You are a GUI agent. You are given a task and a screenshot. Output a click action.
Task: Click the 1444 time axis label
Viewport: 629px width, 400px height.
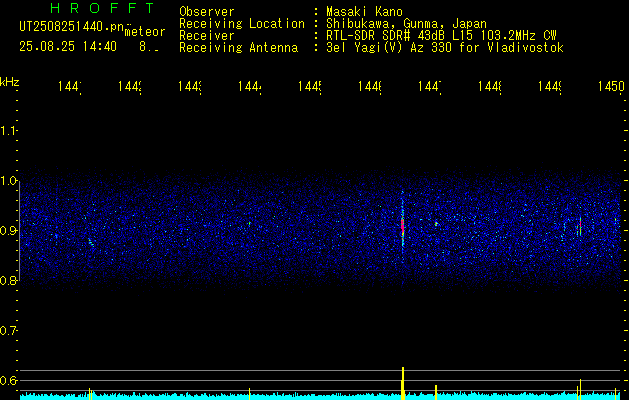point(250,86)
